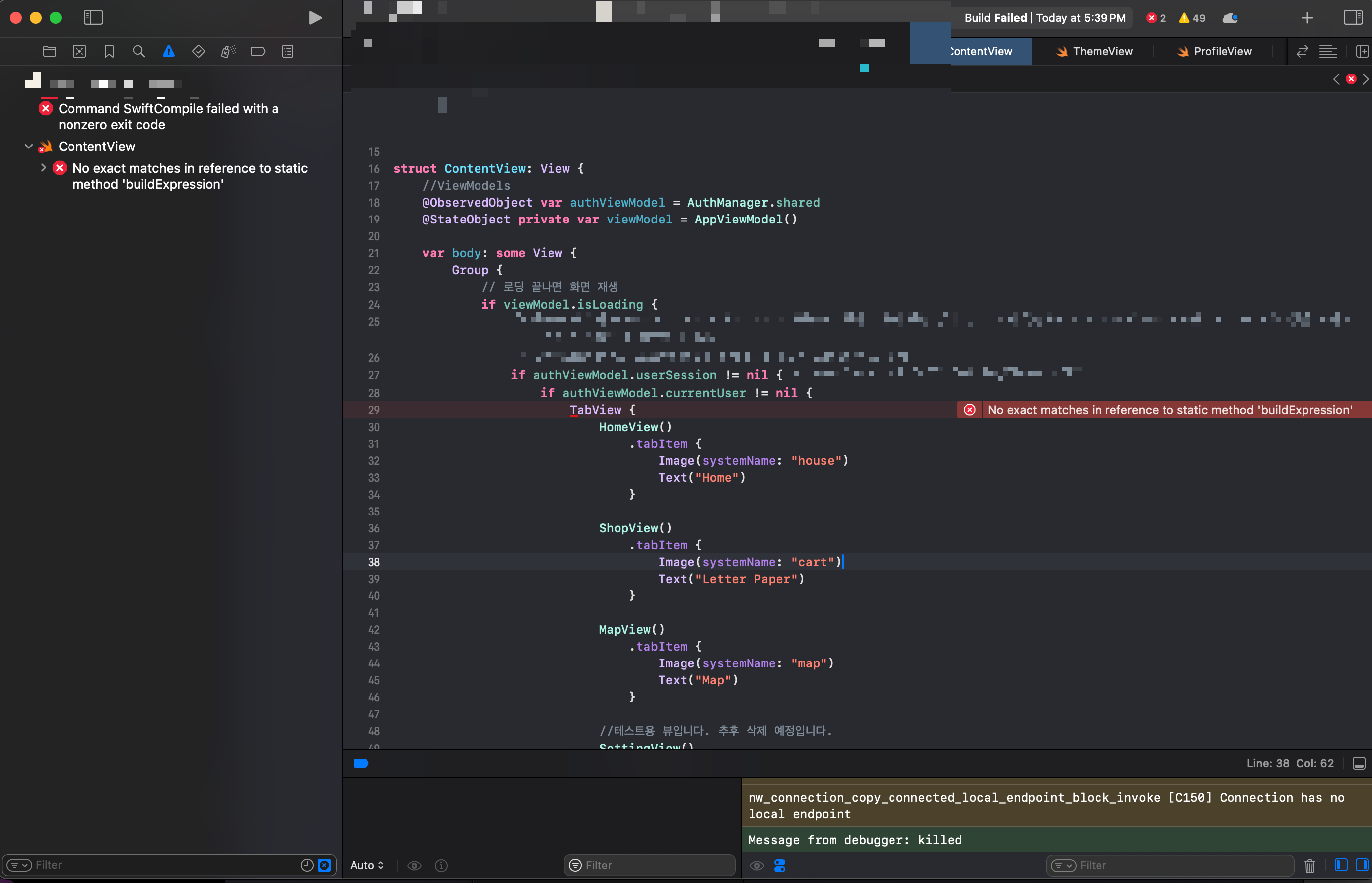This screenshot has width=1372, height=883.
Task: Expand the buildExpression error details
Action: click(x=44, y=168)
